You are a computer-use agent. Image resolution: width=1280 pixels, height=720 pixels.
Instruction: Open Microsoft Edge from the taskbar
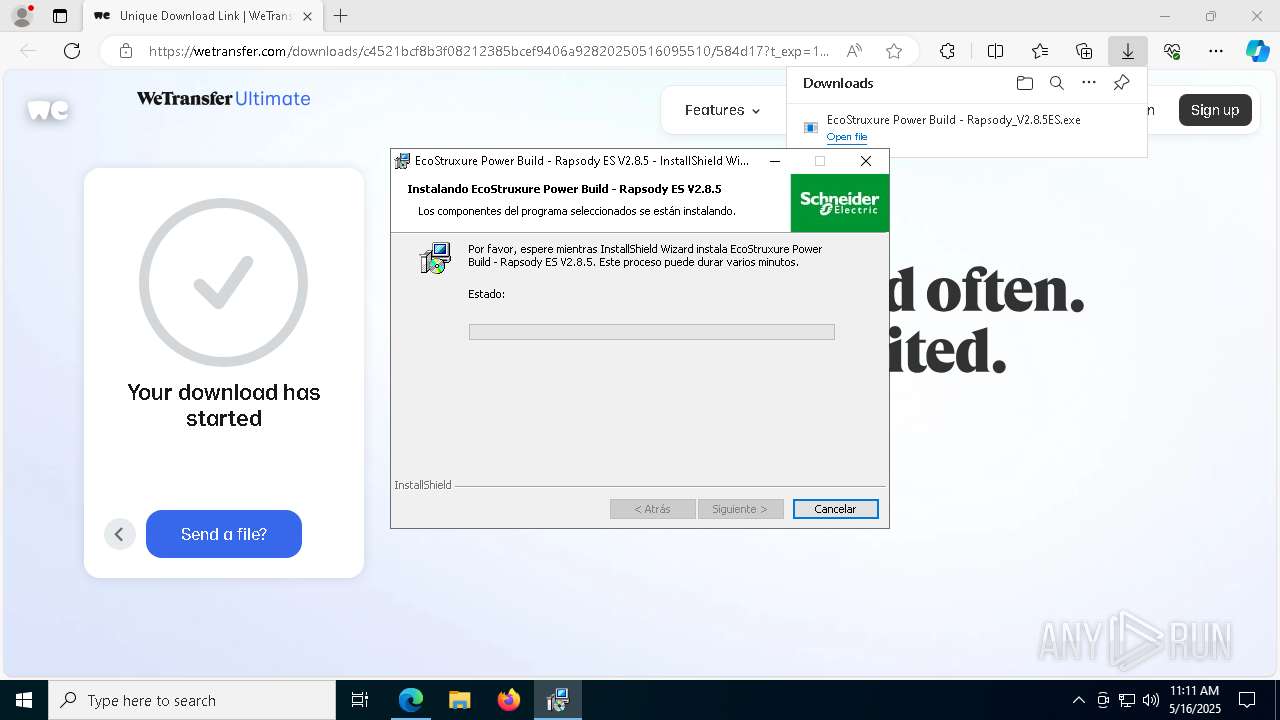click(411, 700)
